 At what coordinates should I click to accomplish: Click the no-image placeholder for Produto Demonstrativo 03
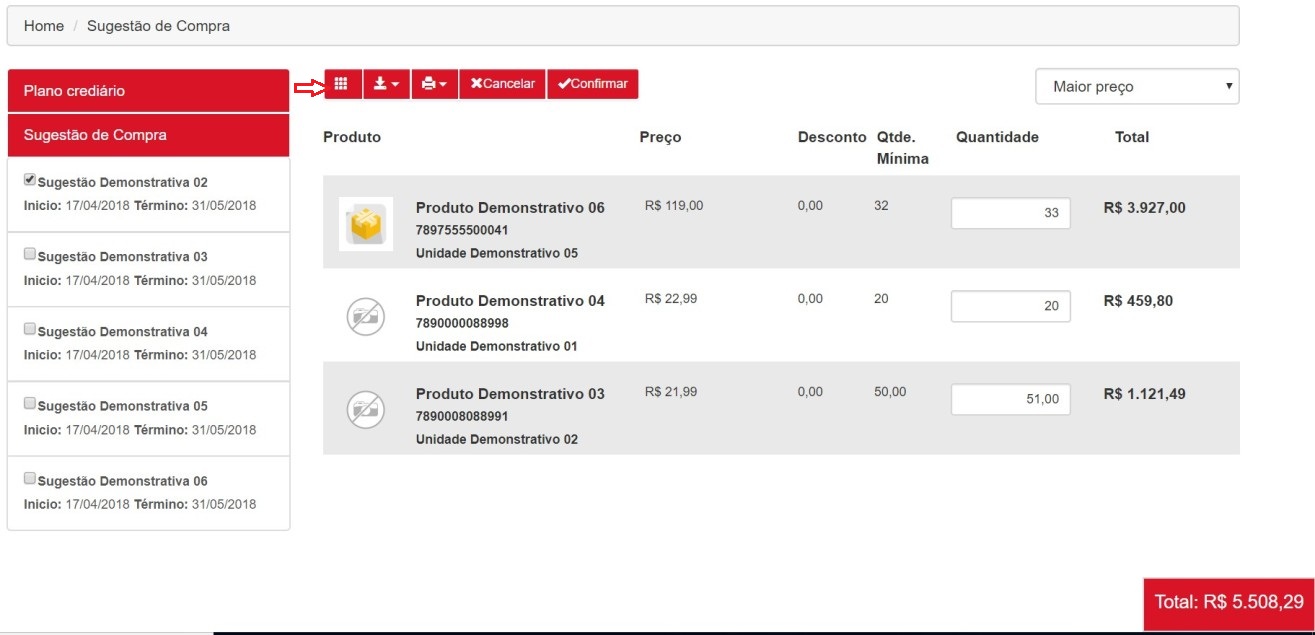(366, 409)
